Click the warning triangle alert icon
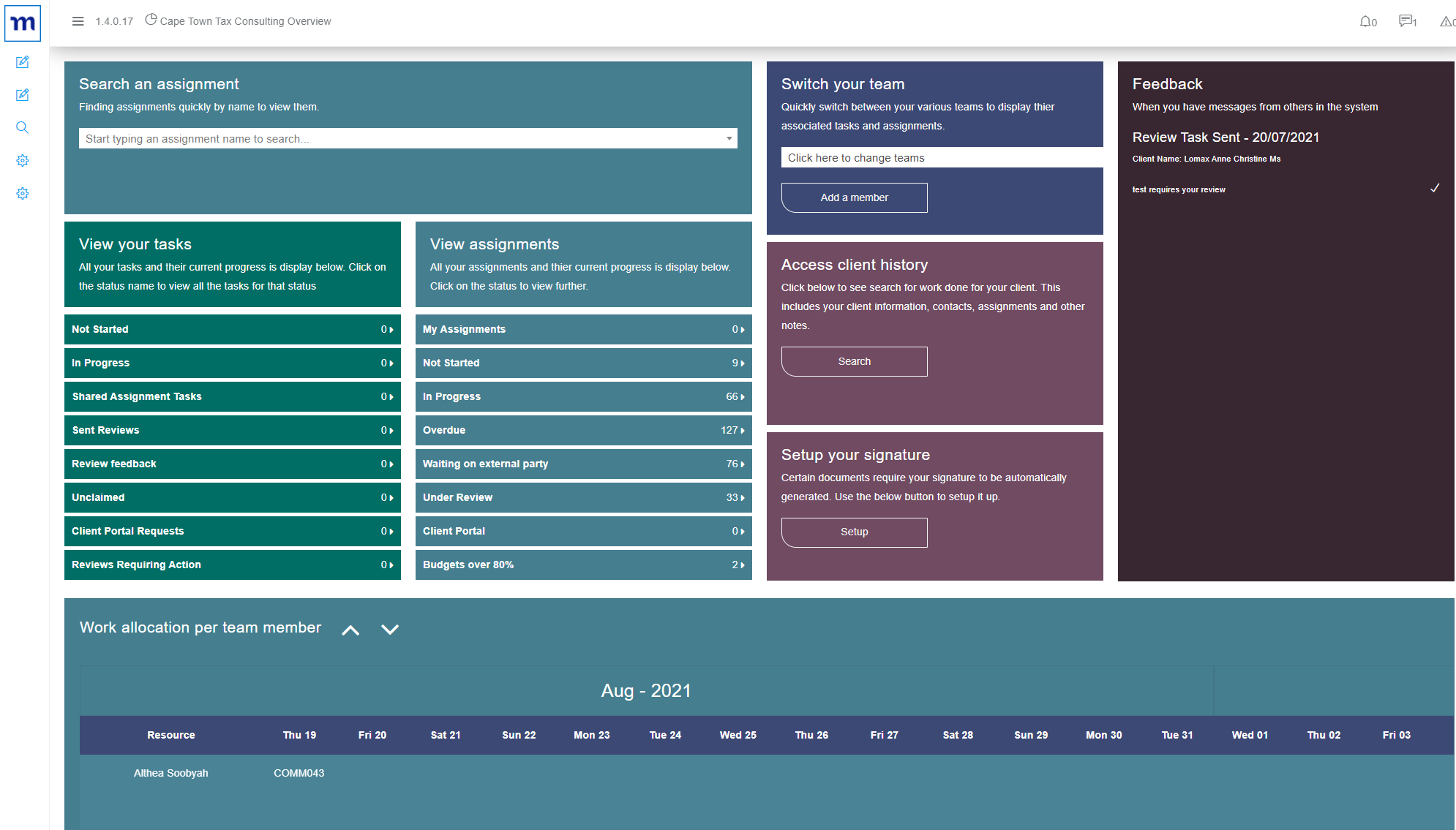The height and width of the screenshot is (830, 1456). [x=1446, y=21]
